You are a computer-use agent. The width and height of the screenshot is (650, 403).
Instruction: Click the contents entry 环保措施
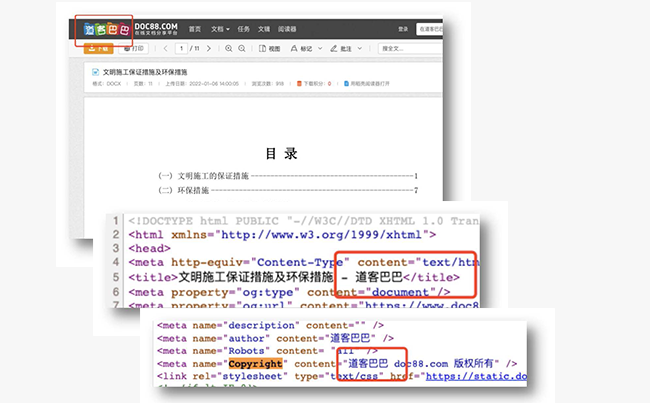[x=193, y=190]
